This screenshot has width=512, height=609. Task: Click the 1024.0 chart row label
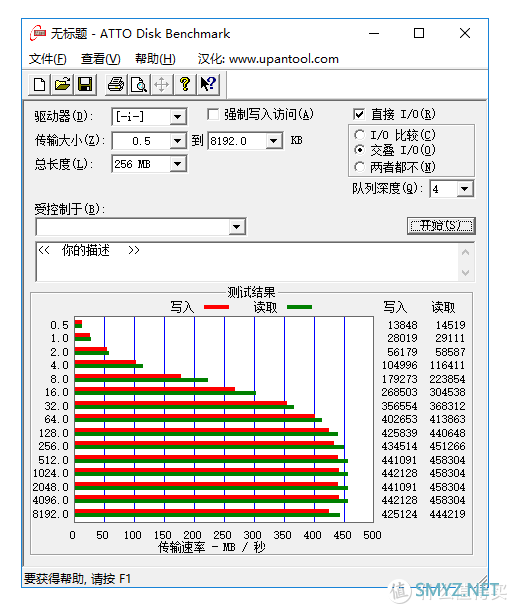[x=51, y=473]
